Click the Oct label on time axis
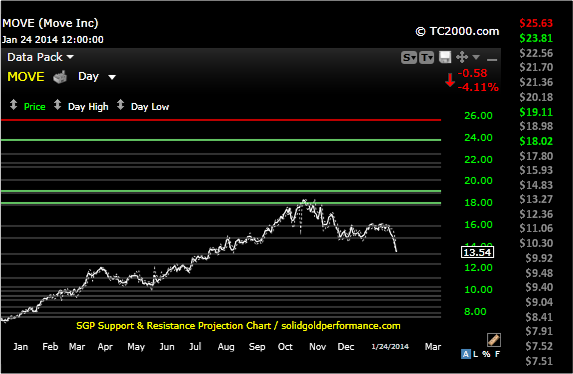The height and width of the screenshot is (374, 573). (285, 347)
